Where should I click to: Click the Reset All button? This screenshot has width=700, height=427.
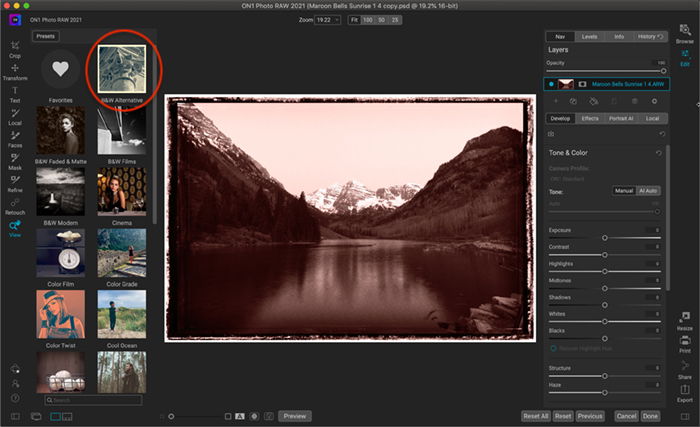pyautogui.click(x=534, y=415)
